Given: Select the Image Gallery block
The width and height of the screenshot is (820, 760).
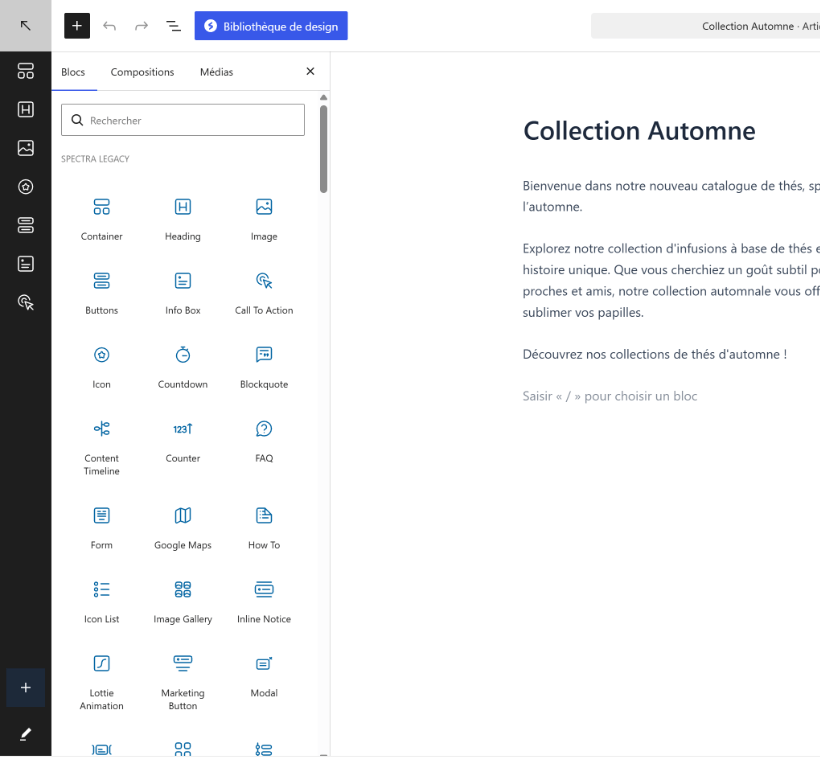Looking at the screenshot, I should coord(183,602).
